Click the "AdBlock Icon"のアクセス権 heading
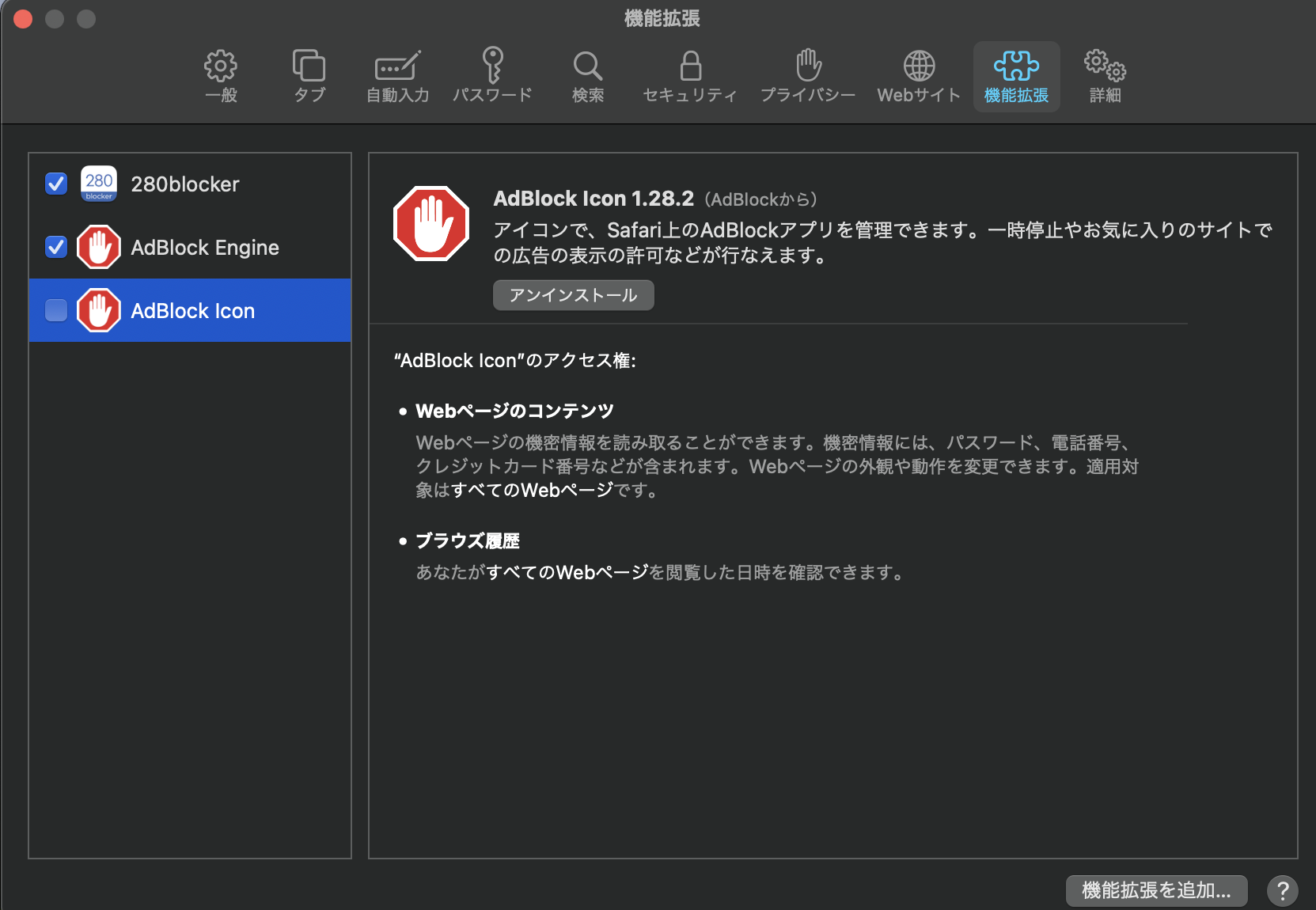The image size is (1316, 910). click(515, 361)
